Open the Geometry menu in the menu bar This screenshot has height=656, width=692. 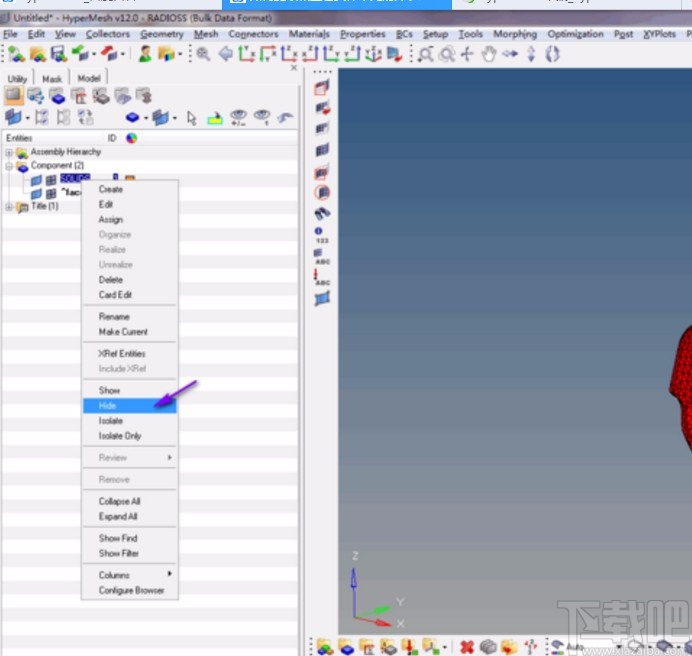161,34
